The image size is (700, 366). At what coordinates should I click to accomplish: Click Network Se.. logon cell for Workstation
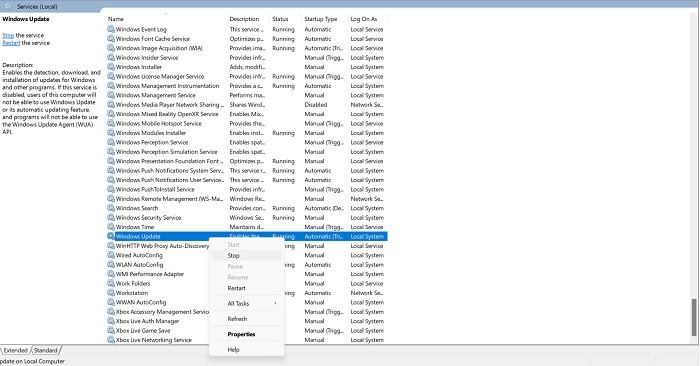(x=367, y=293)
